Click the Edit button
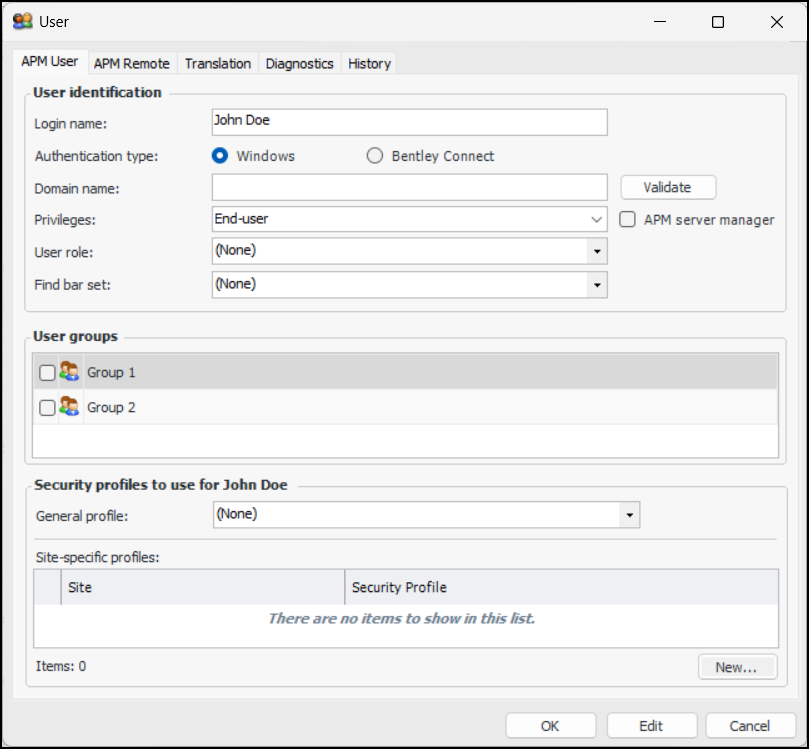 tap(650, 726)
